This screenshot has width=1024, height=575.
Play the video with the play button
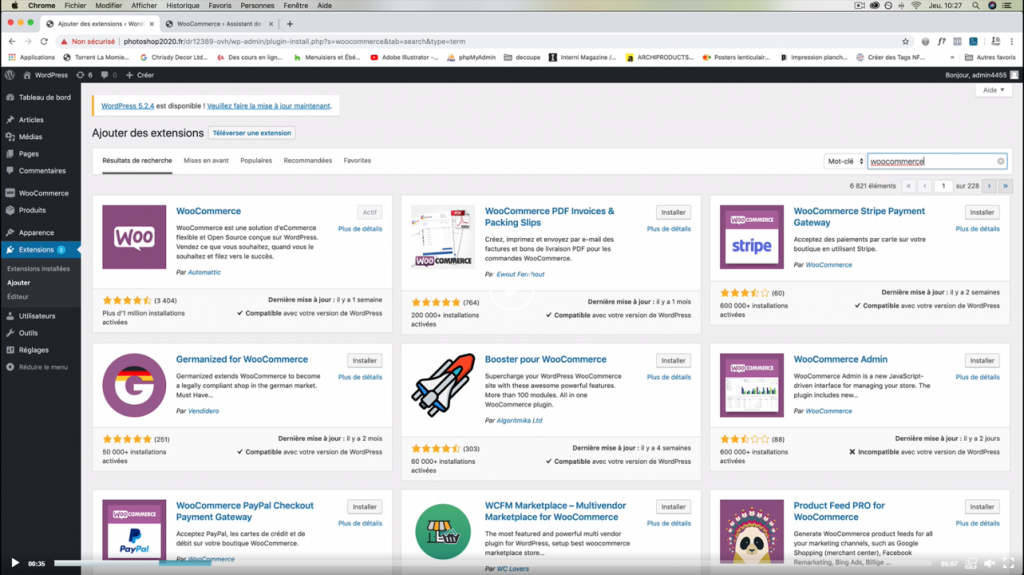pos(14,563)
